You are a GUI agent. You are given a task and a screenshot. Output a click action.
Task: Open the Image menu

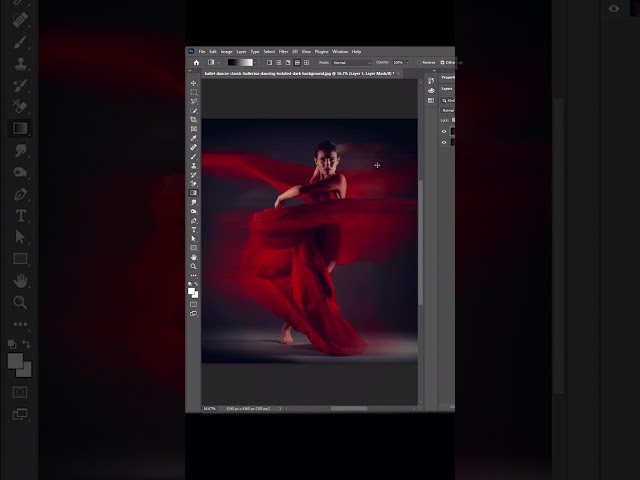tap(227, 52)
